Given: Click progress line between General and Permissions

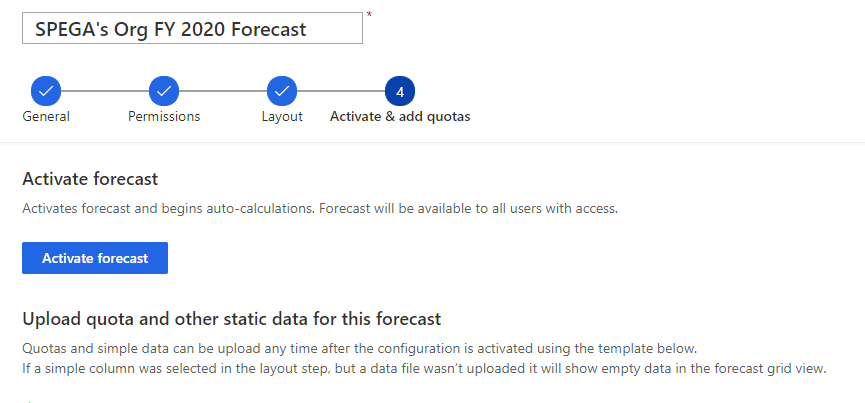Looking at the screenshot, I should tap(105, 92).
